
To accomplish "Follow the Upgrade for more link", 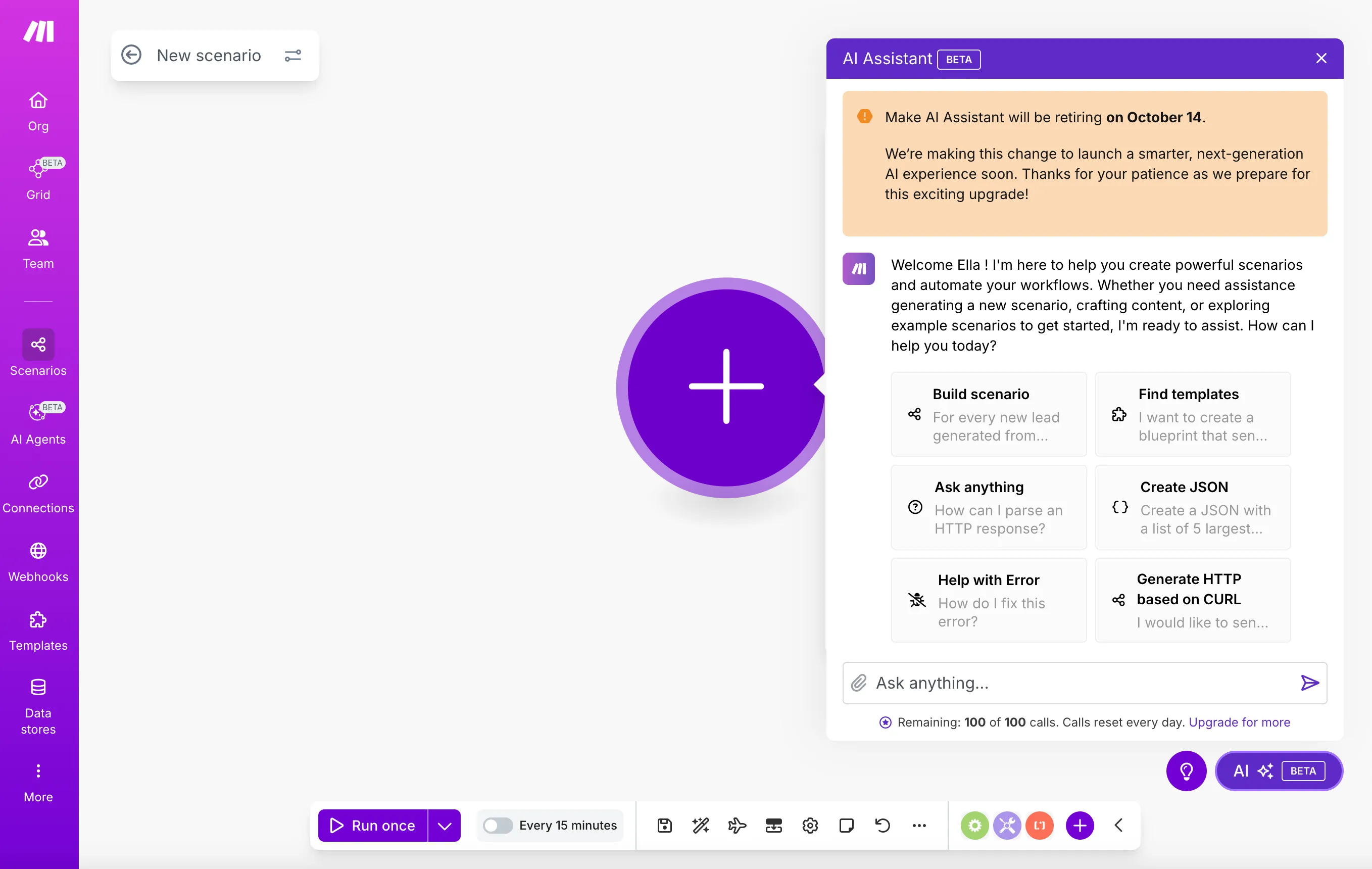I will pyautogui.click(x=1239, y=722).
